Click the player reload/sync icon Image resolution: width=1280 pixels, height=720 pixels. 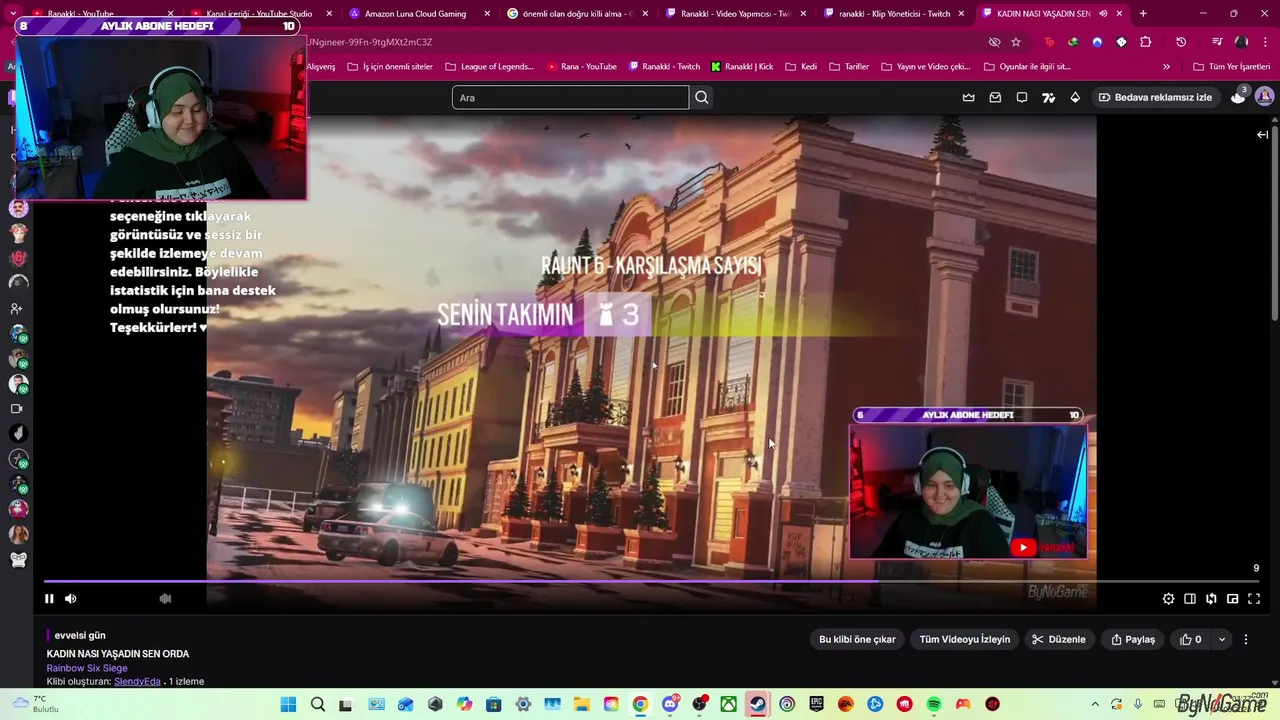(x=1211, y=598)
